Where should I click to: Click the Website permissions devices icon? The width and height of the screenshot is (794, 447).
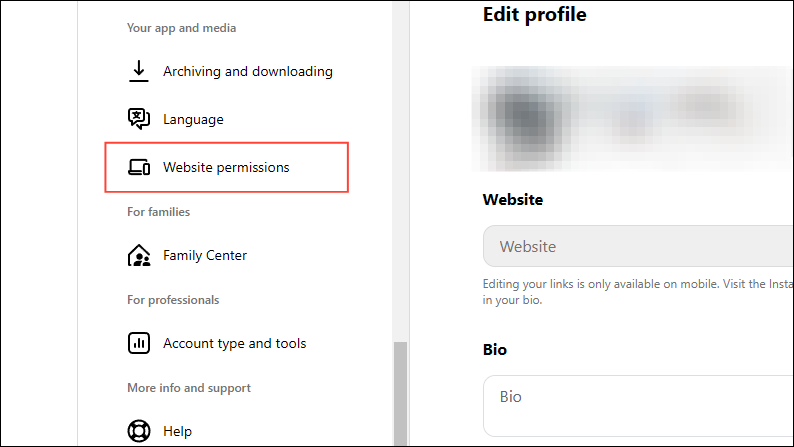(139, 167)
